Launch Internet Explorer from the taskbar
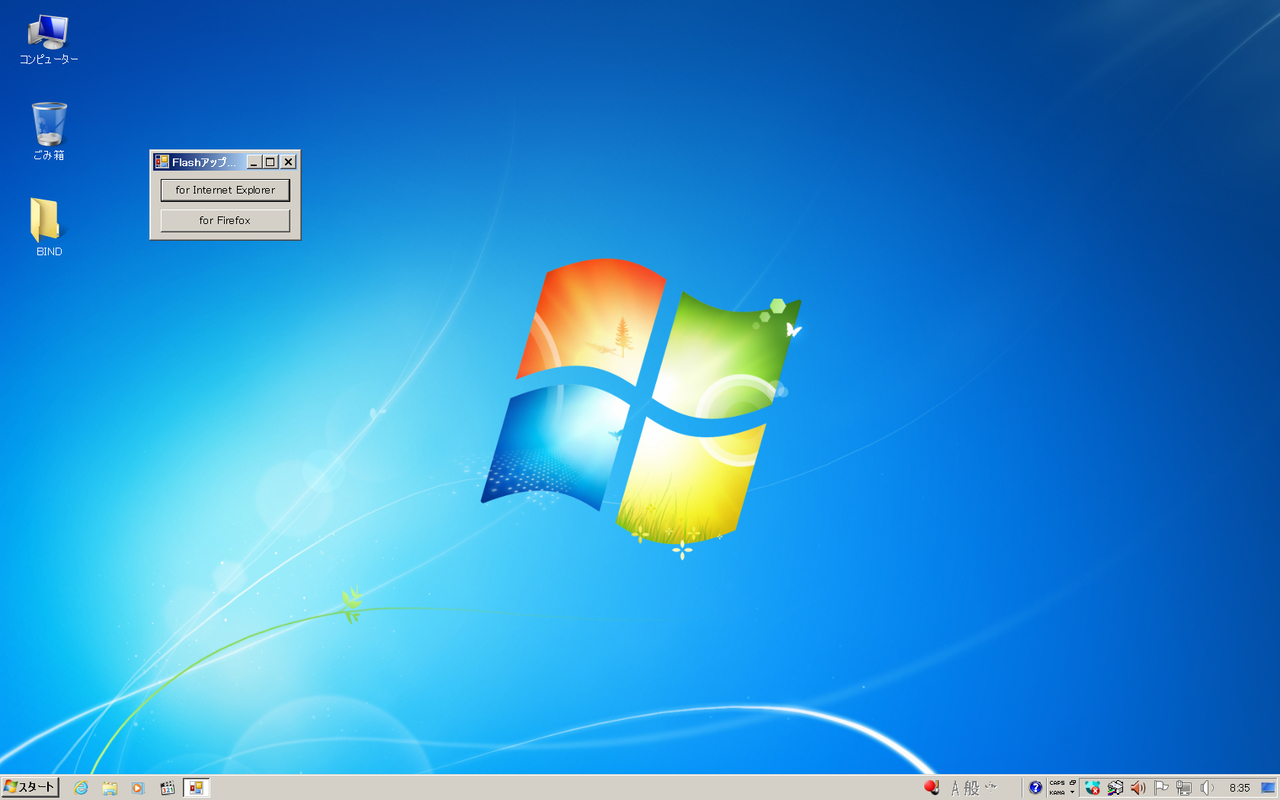This screenshot has width=1280, height=800. (81, 788)
